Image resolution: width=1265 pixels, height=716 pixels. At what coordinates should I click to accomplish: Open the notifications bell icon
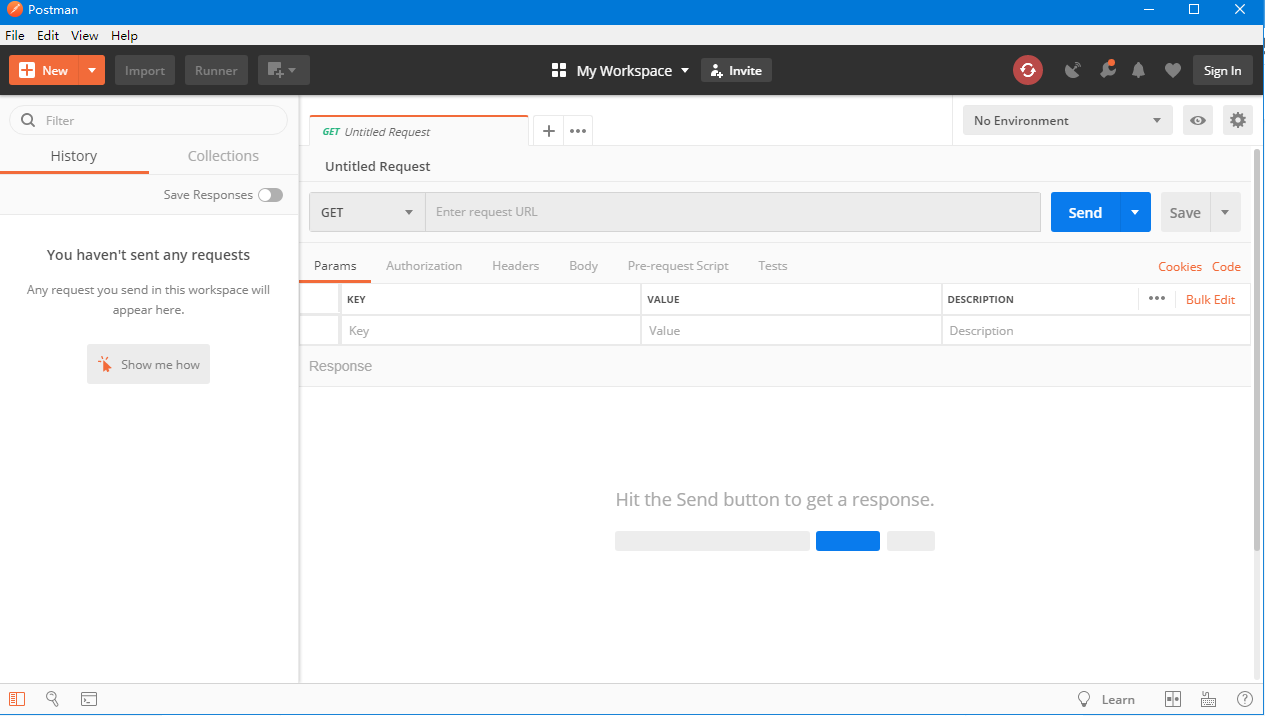click(x=1139, y=70)
